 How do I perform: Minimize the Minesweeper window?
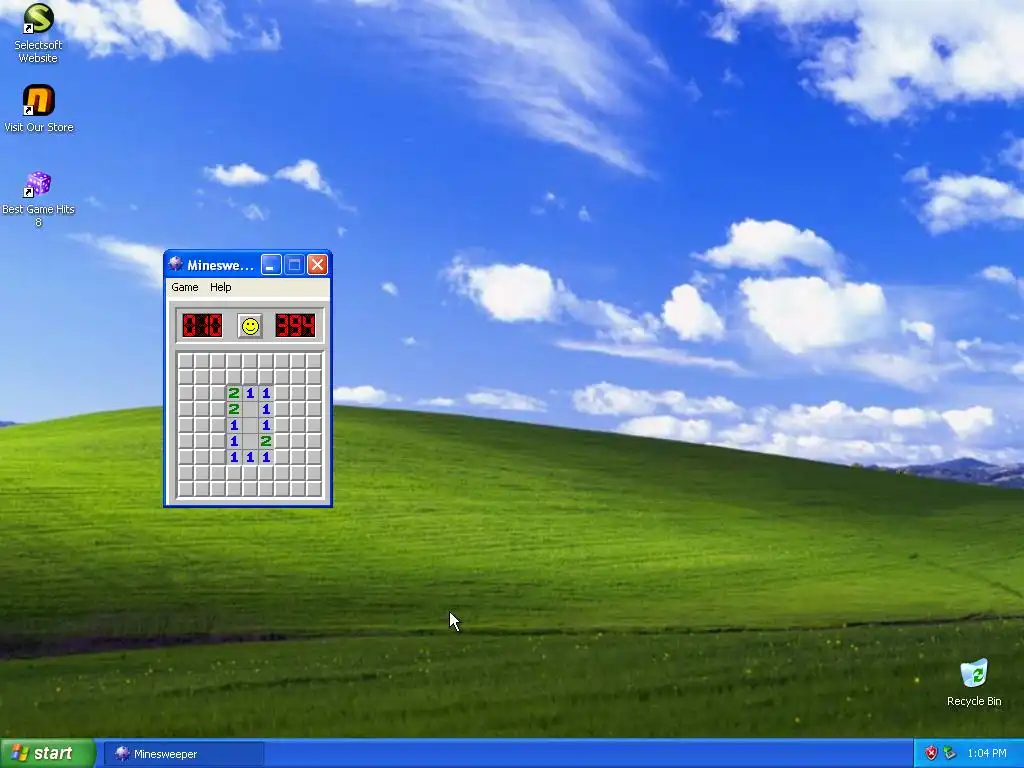tap(271, 264)
